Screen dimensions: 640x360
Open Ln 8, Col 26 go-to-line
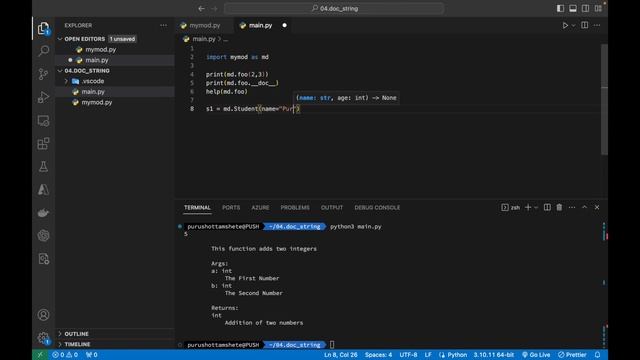click(341, 355)
